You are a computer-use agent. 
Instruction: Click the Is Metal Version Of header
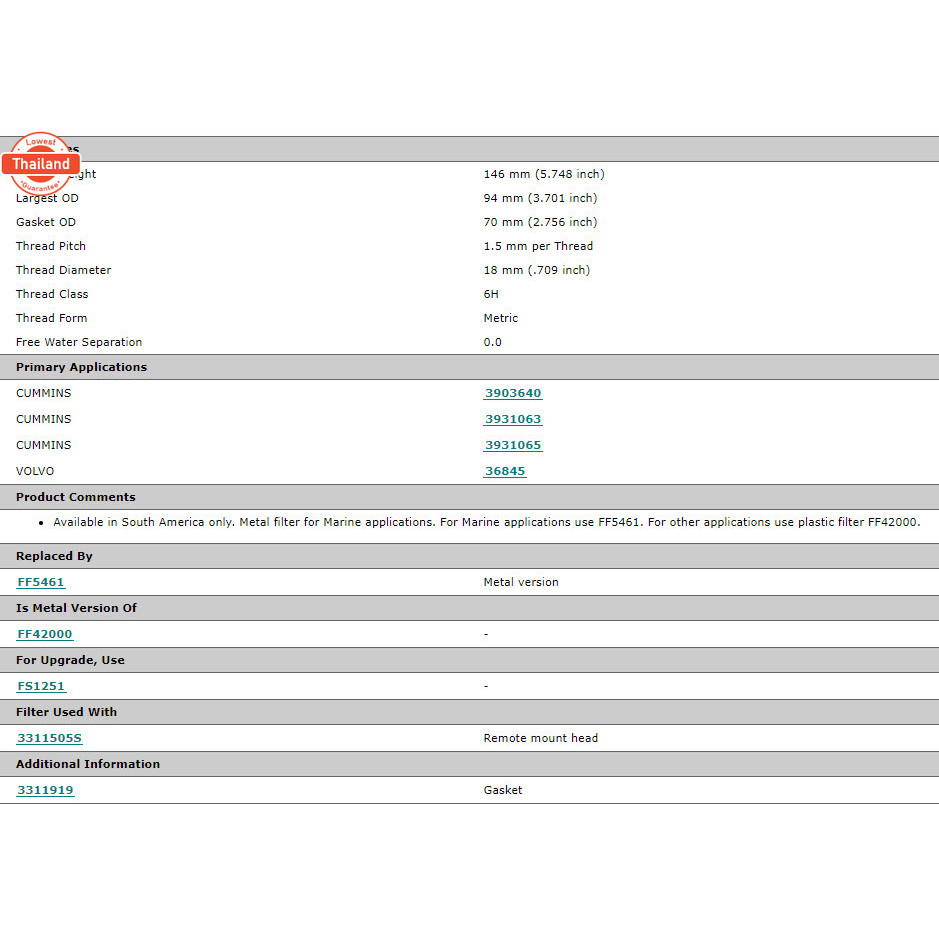[x=76, y=608]
